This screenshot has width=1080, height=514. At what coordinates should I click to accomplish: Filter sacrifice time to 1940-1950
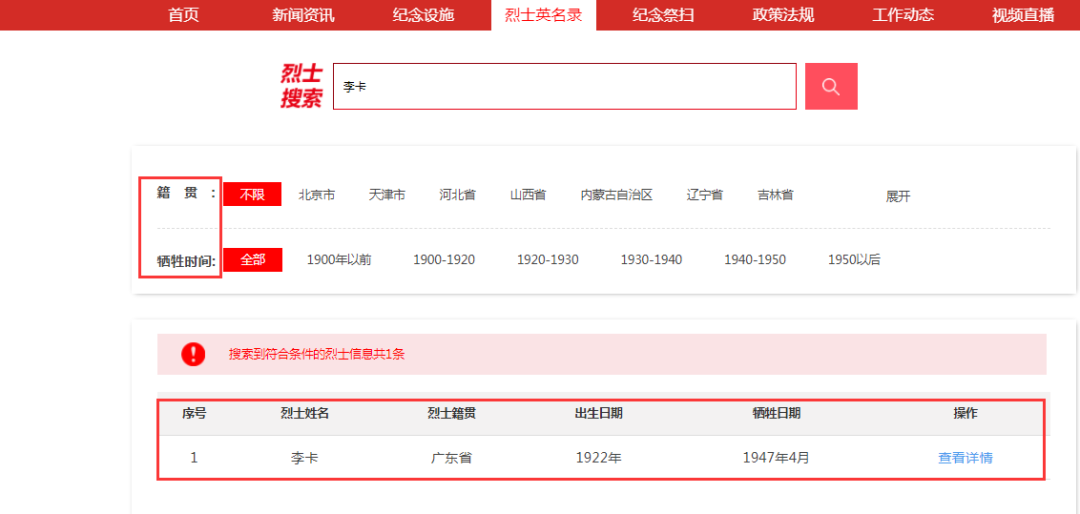755,260
